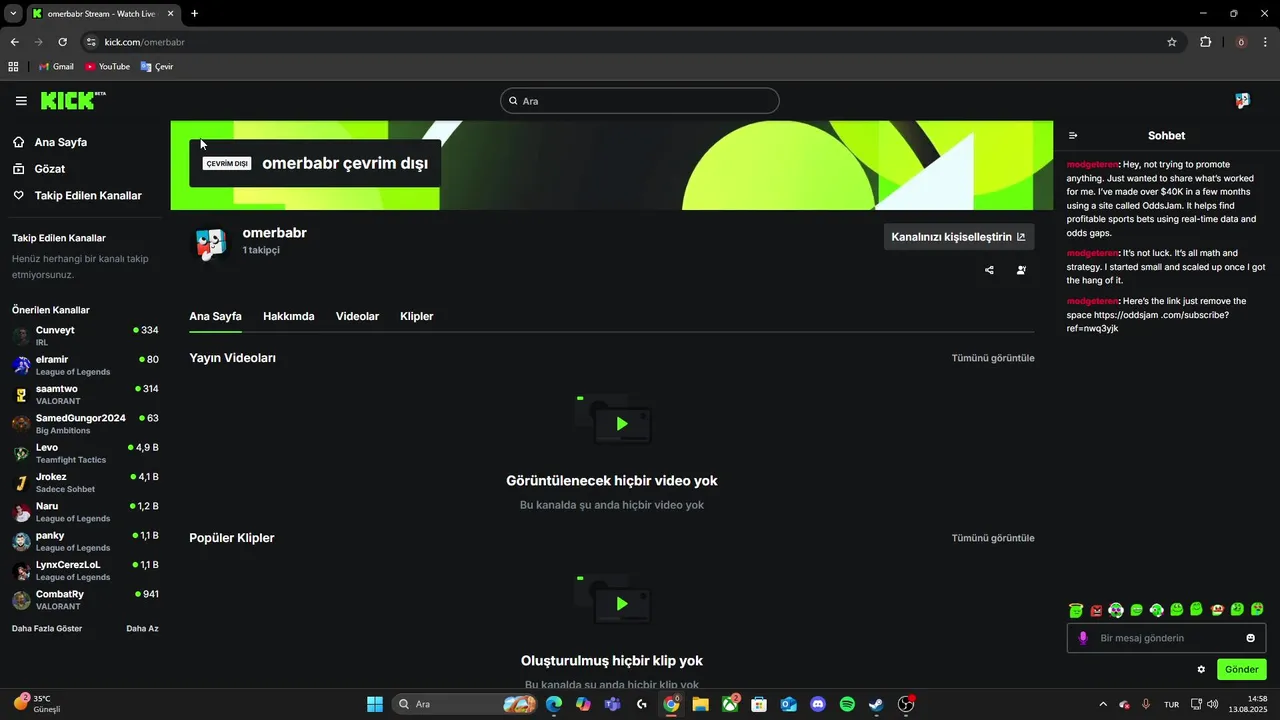Open Discord from the taskbar
Viewport: 1280px width, 720px height.
(818, 704)
